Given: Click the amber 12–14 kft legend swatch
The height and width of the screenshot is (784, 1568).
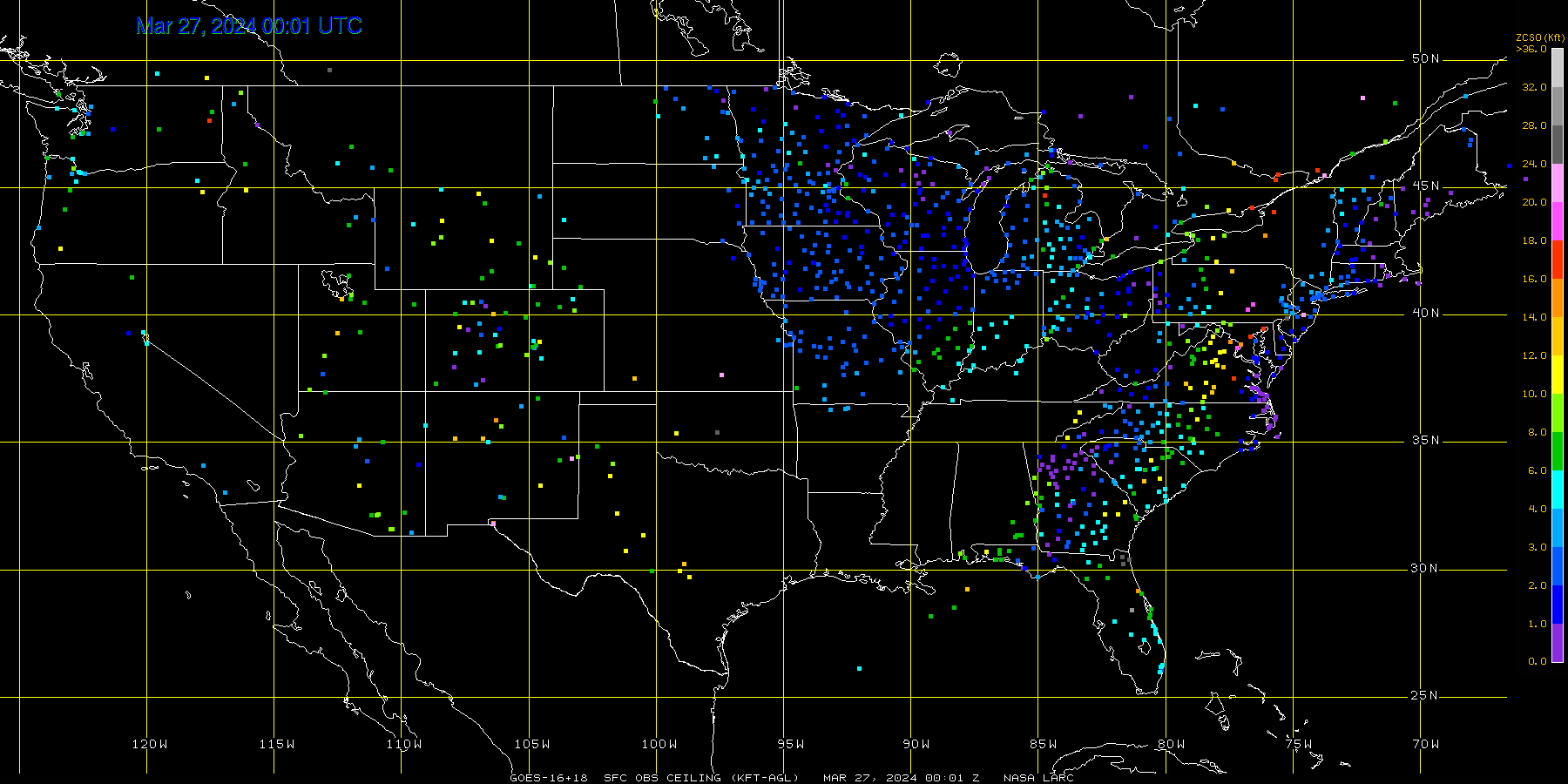Looking at the screenshot, I should coord(1558,336).
